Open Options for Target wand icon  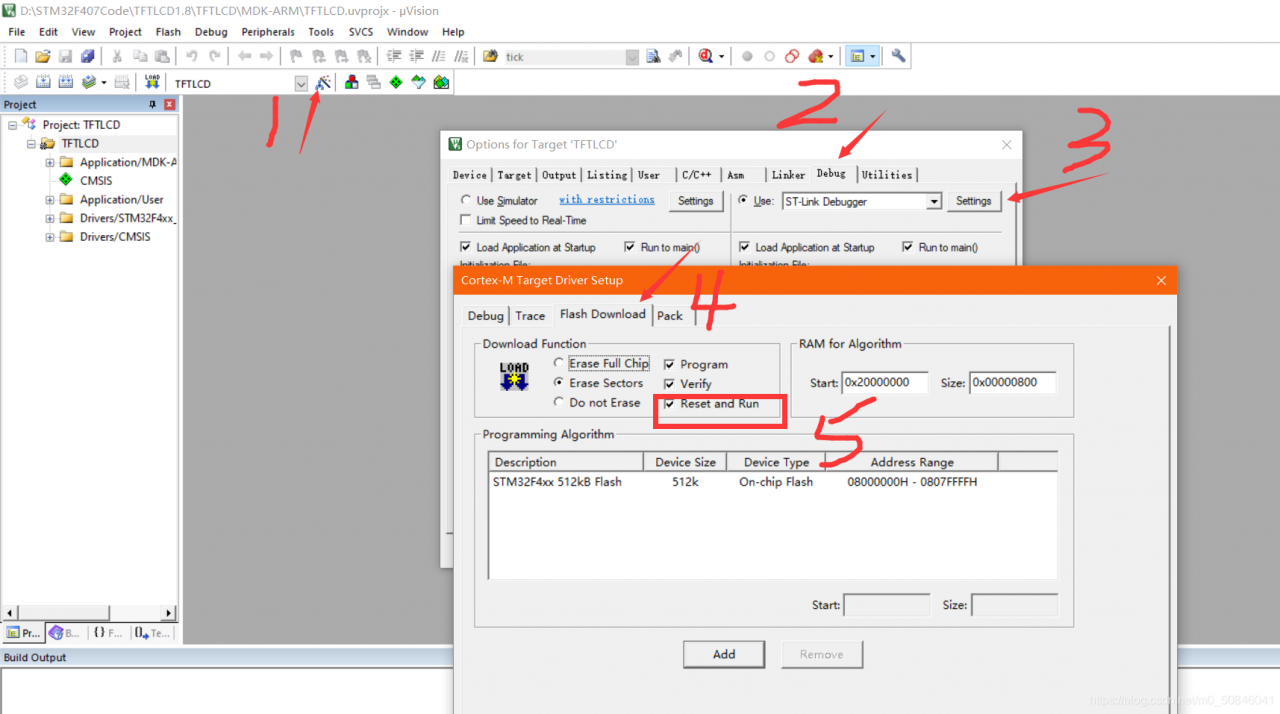tap(323, 83)
